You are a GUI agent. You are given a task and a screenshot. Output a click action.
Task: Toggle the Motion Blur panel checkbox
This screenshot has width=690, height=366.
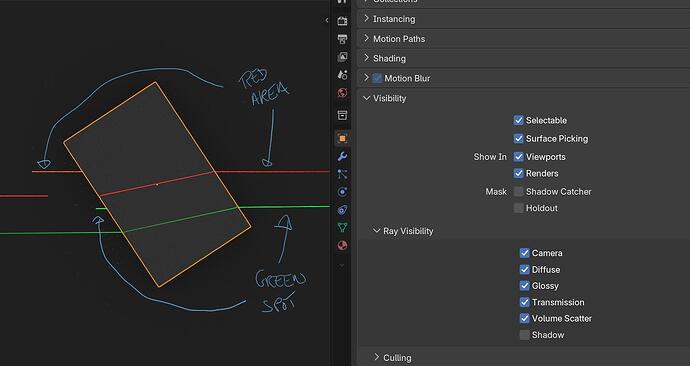tap(377, 78)
